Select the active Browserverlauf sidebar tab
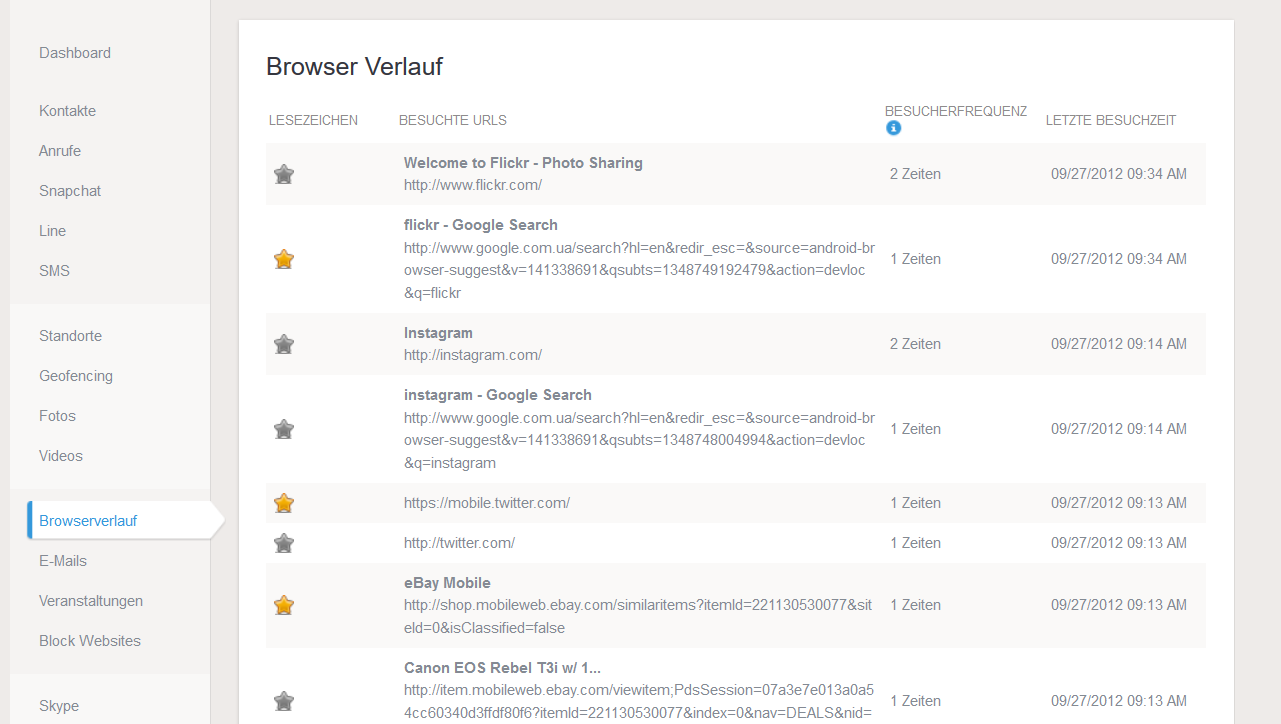 coord(88,521)
